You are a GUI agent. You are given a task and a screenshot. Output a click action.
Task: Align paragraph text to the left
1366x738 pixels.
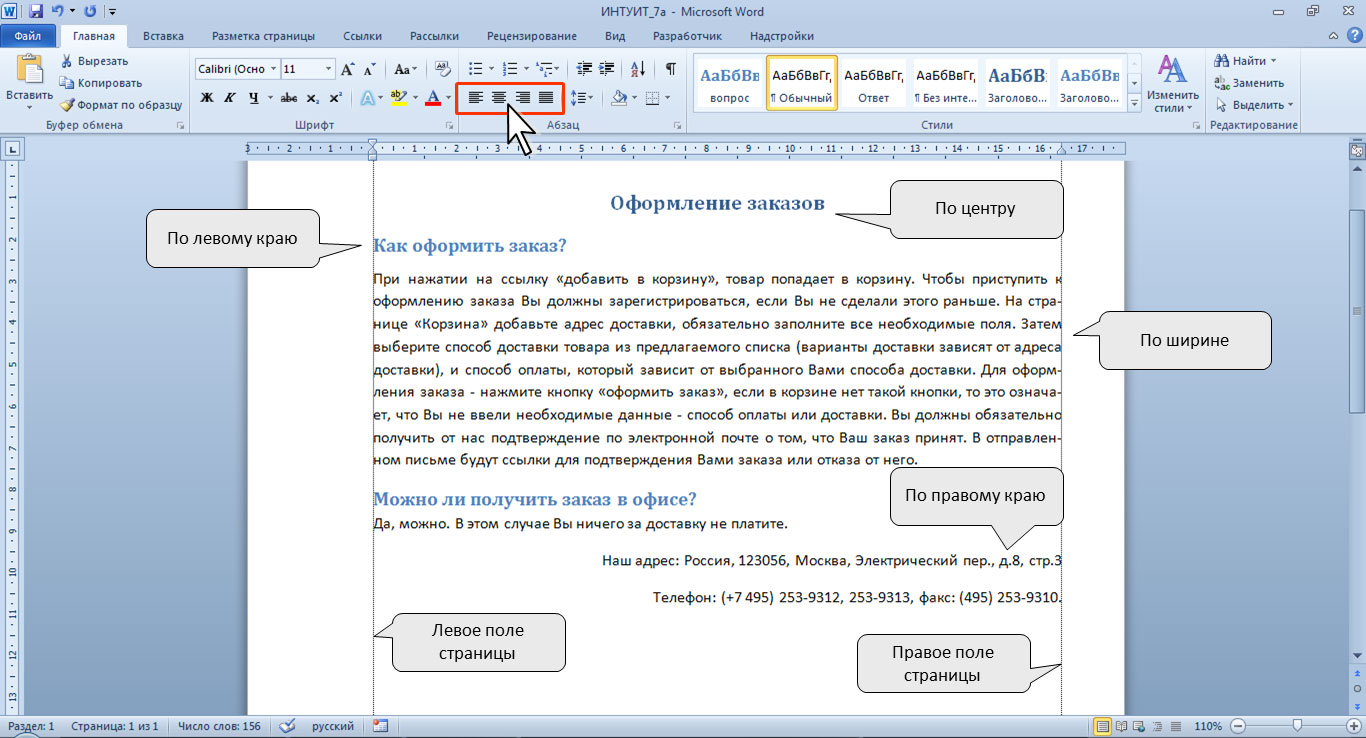[475, 97]
